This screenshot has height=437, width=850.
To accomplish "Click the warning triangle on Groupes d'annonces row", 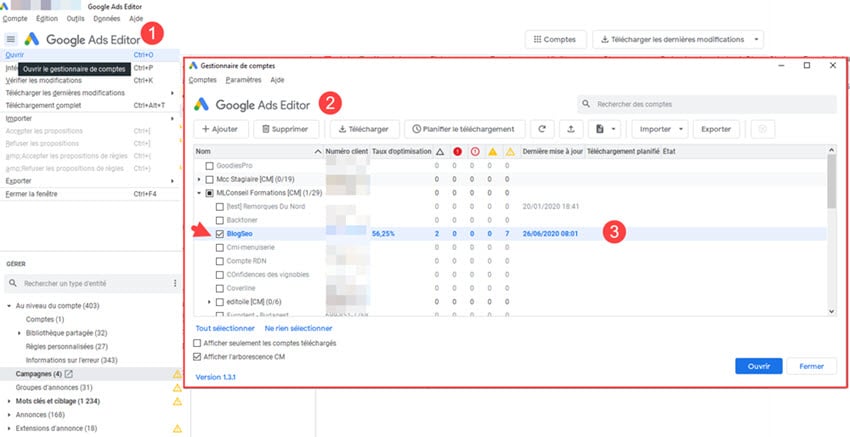I will click(x=177, y=388).
